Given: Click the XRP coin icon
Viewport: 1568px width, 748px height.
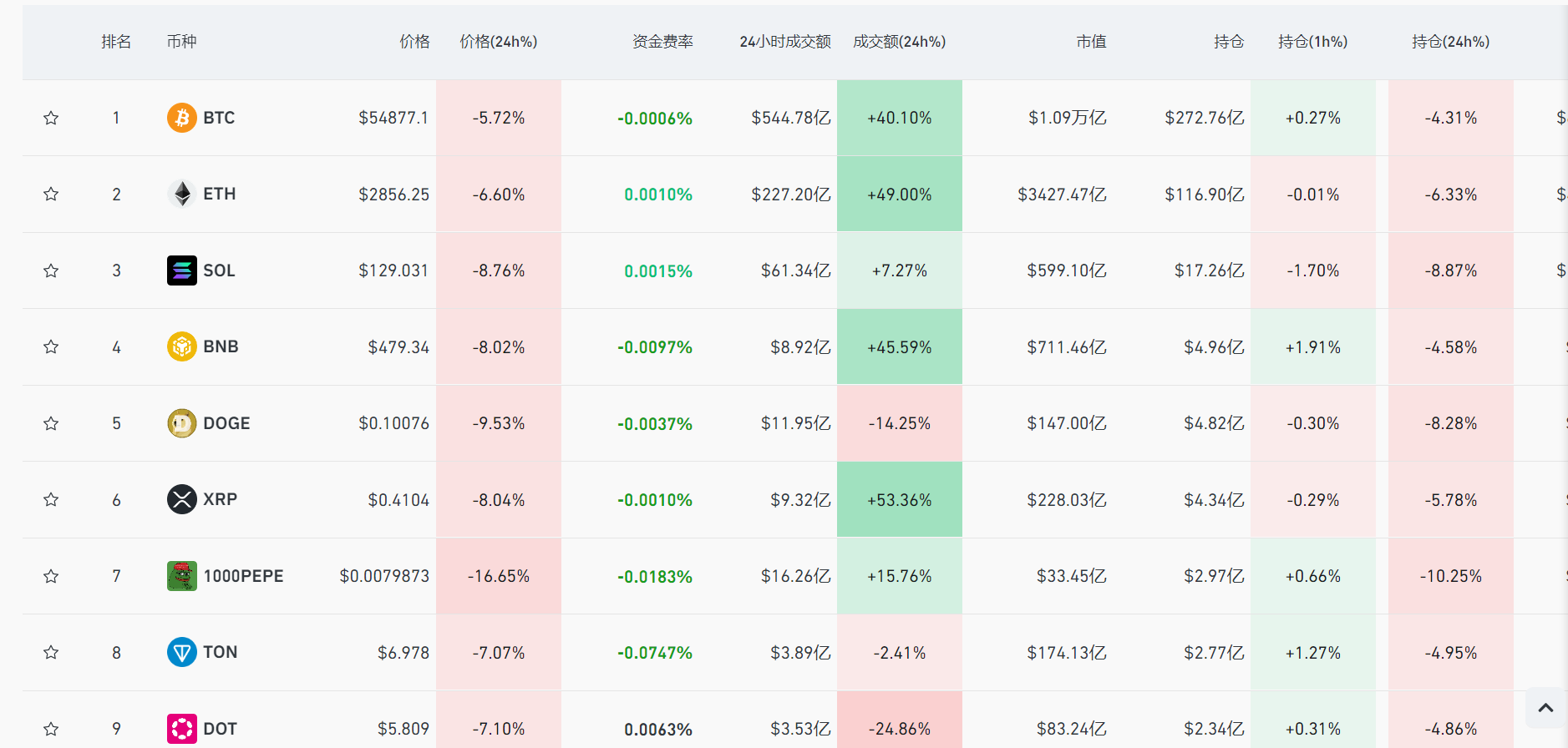Looking at the screenshot, I should tap(181, 499).
